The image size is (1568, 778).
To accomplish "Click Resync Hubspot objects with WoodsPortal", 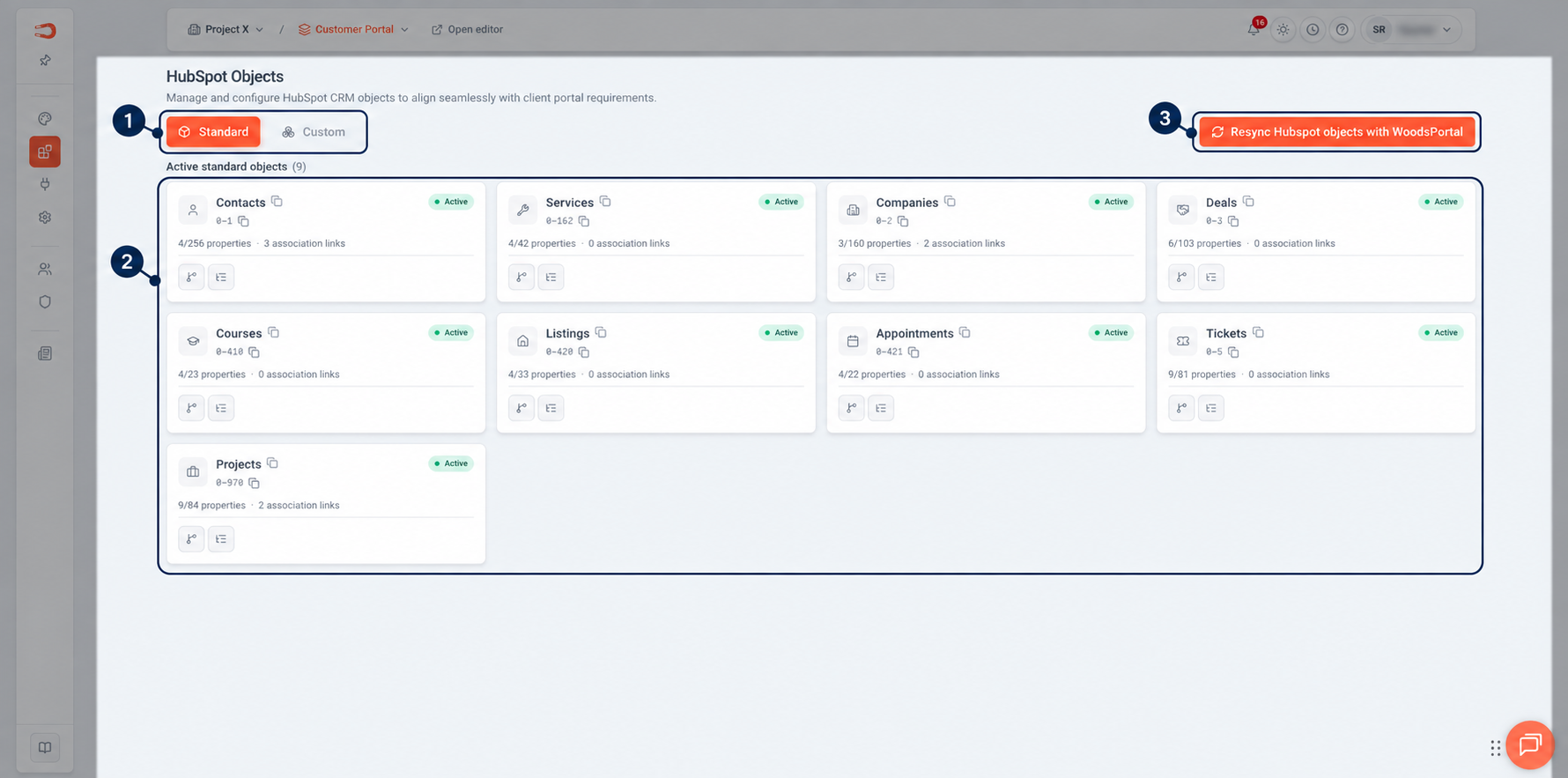I will coord(1337,132).
